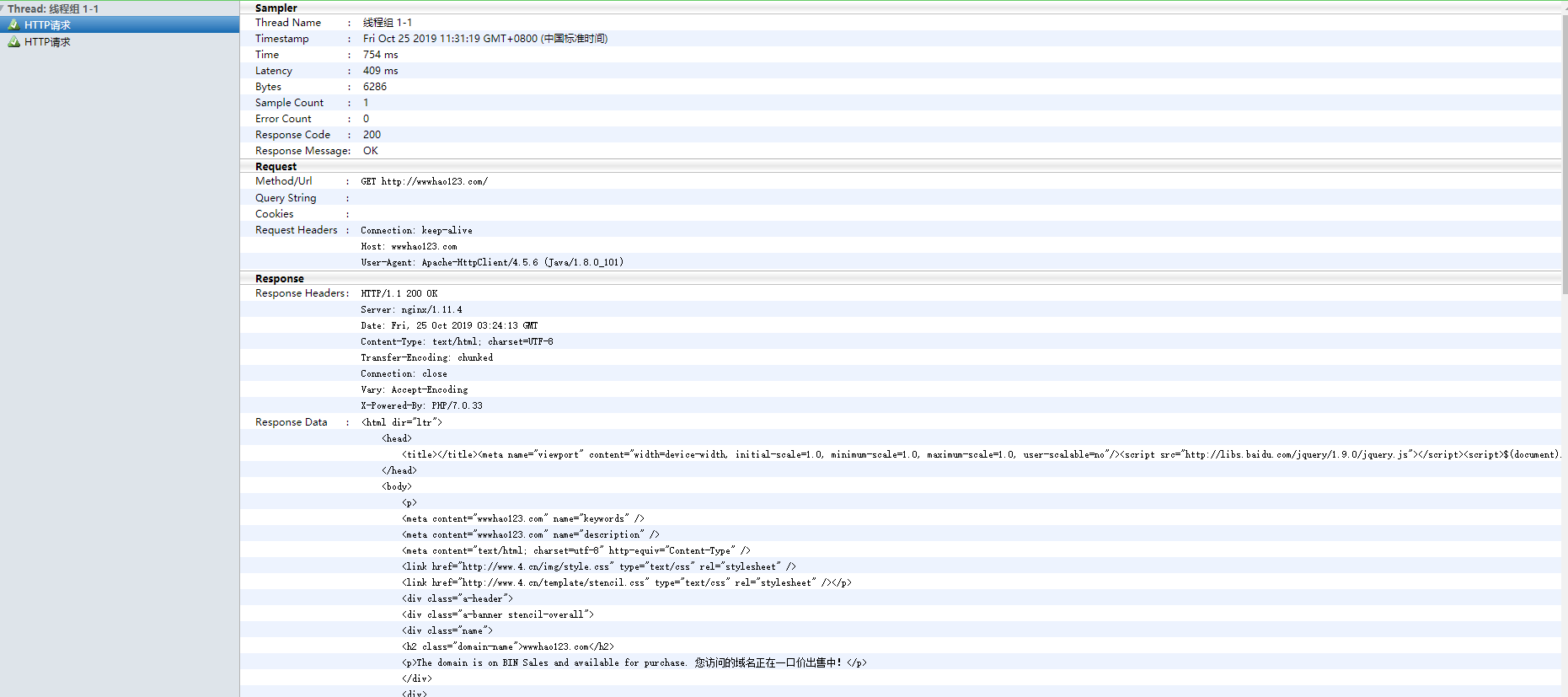
Task: Click the Response Code value 200
Action: (x=372, y=135)
